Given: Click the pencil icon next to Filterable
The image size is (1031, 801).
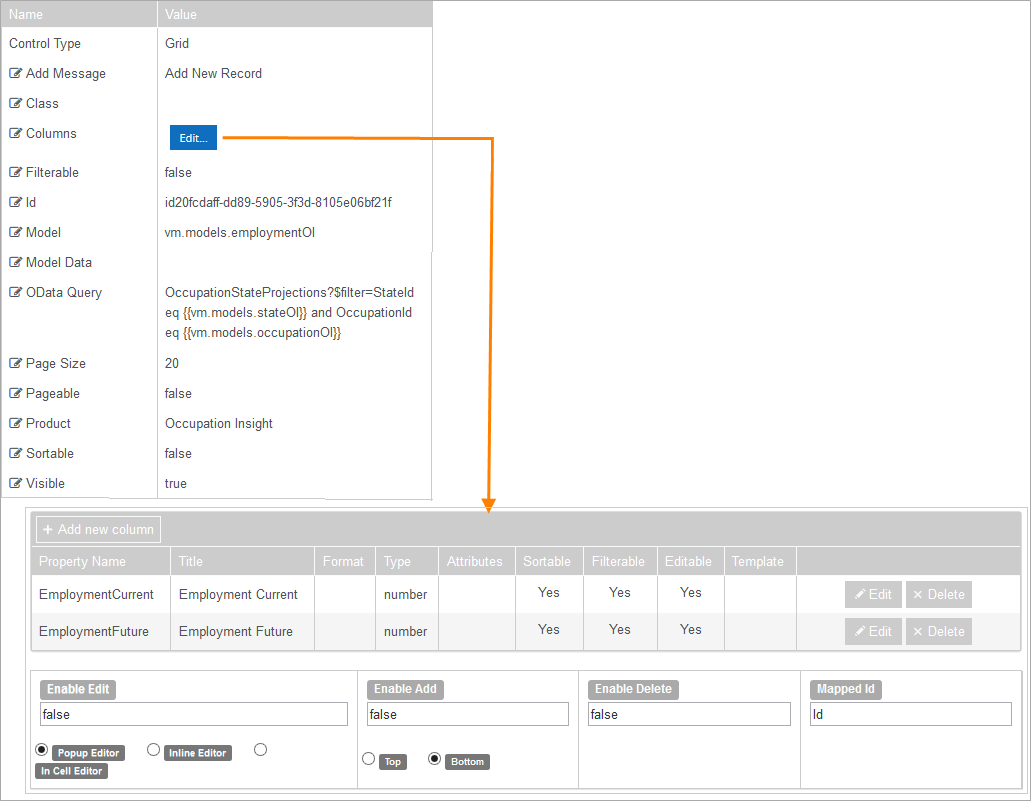Looking at the screenshot, I should click(x=15, y=173).
